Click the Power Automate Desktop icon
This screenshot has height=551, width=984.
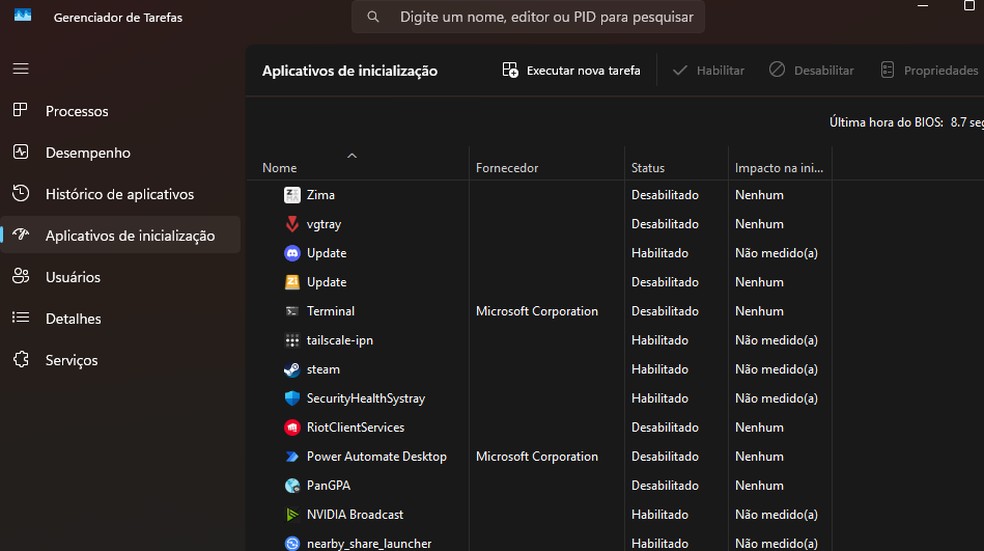click(292, 456)
